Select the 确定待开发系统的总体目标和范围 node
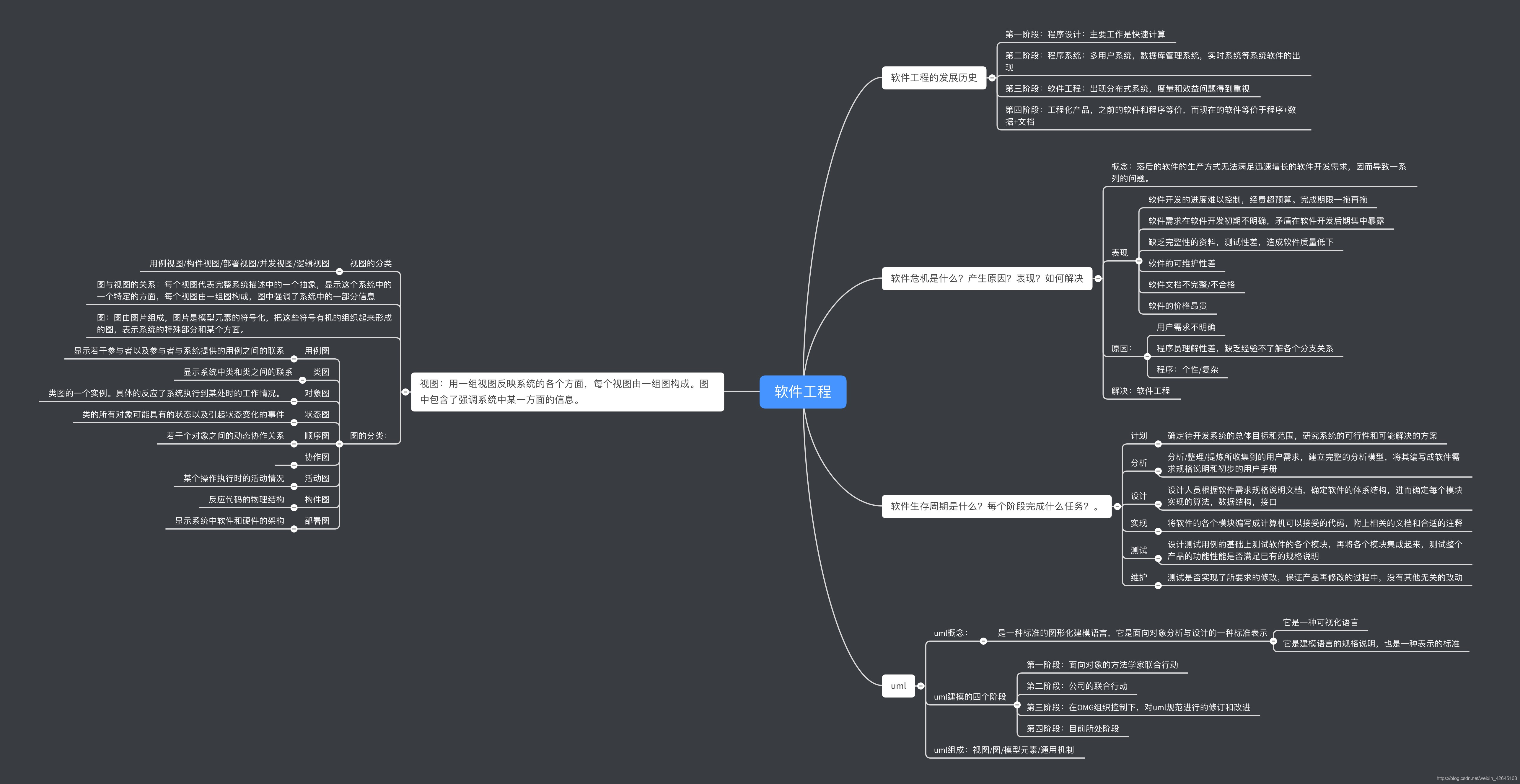The width and height of the screenshot is (1520, 784). (x=1302, y=435)
